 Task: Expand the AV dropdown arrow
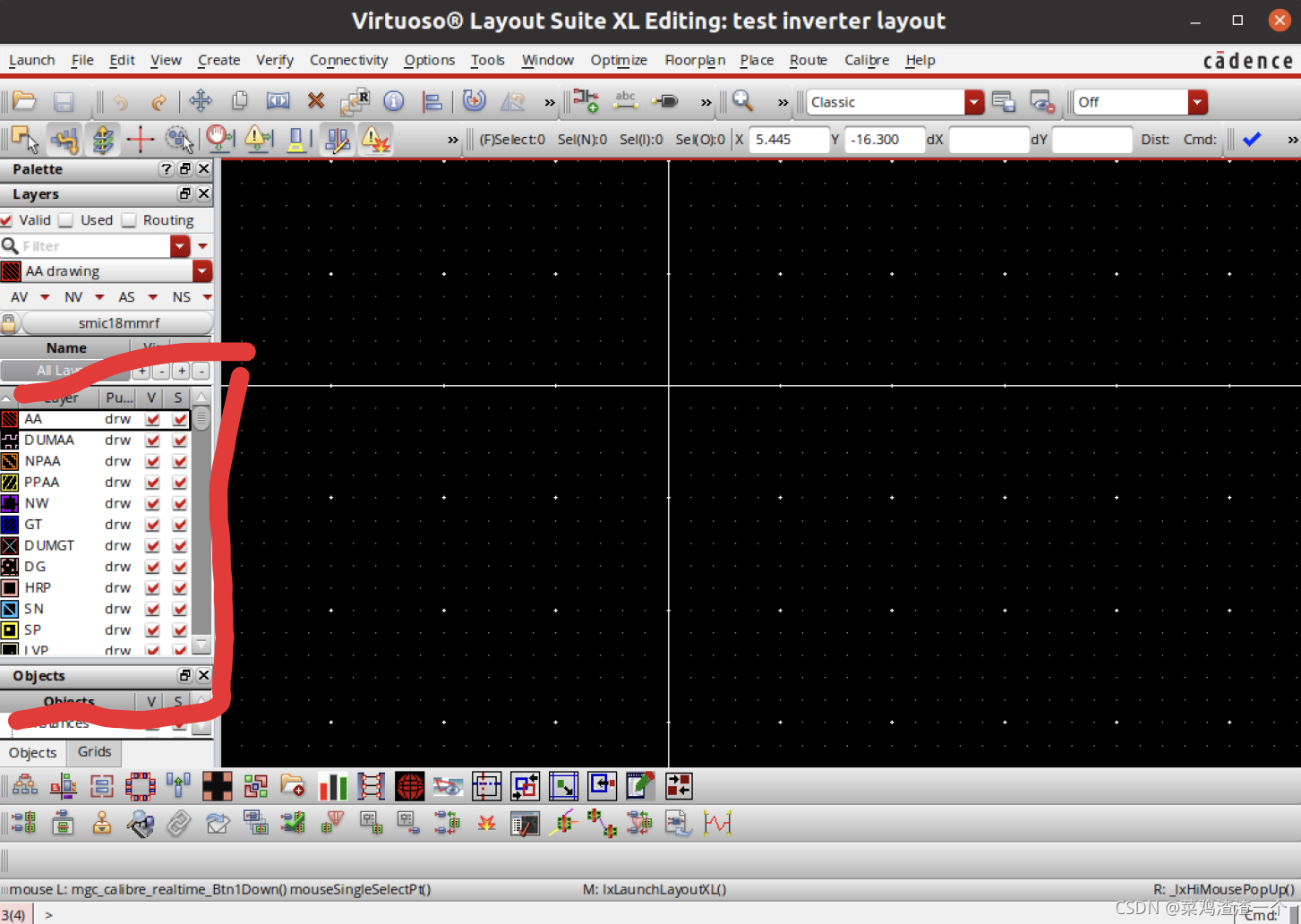coord(45,297)
